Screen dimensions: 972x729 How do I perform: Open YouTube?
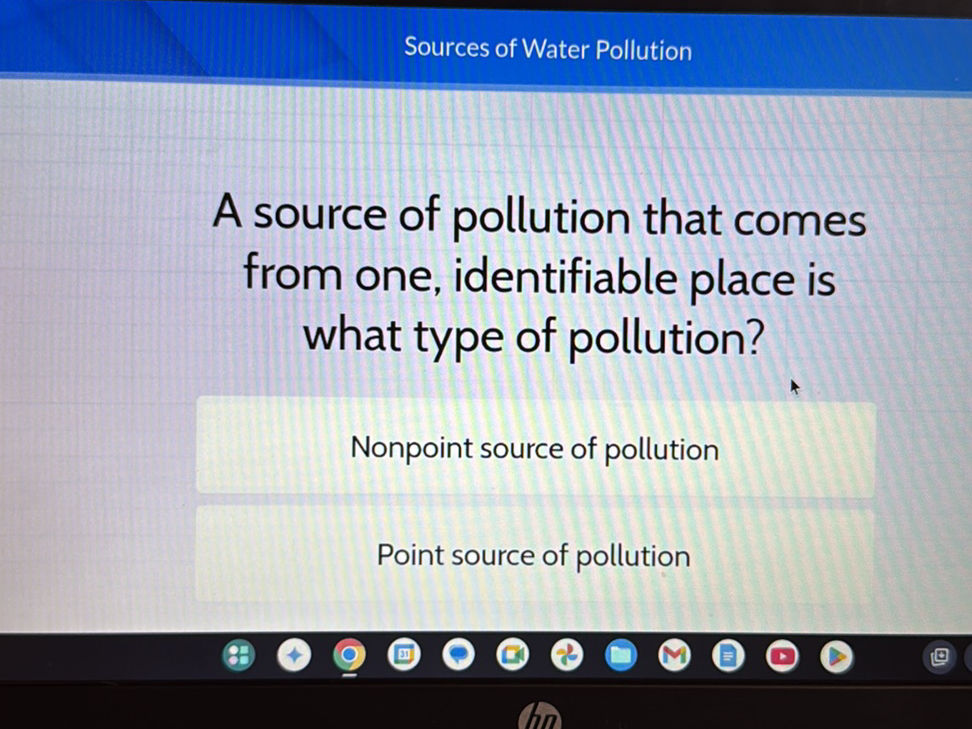pyautogui.click(x=783, y=657)
